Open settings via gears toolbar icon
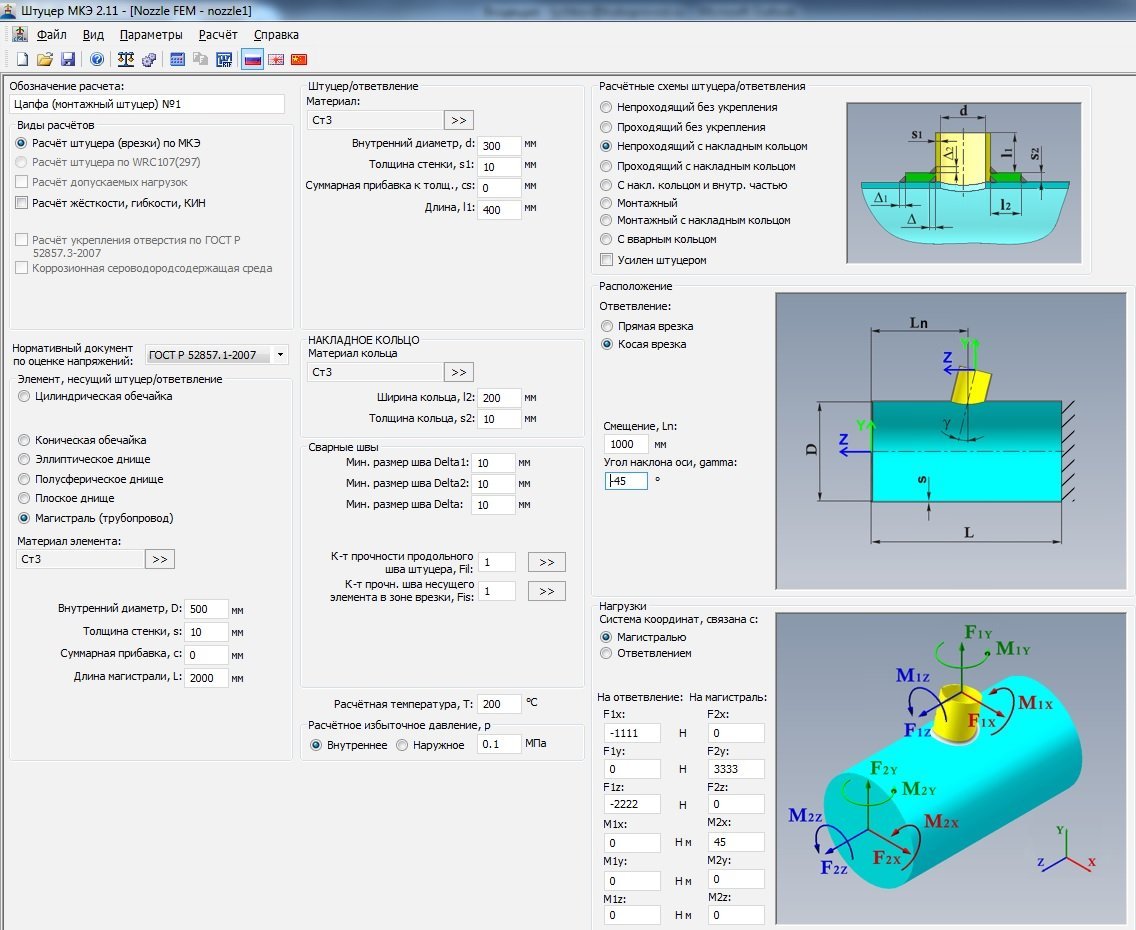 [x=149, y=59]
